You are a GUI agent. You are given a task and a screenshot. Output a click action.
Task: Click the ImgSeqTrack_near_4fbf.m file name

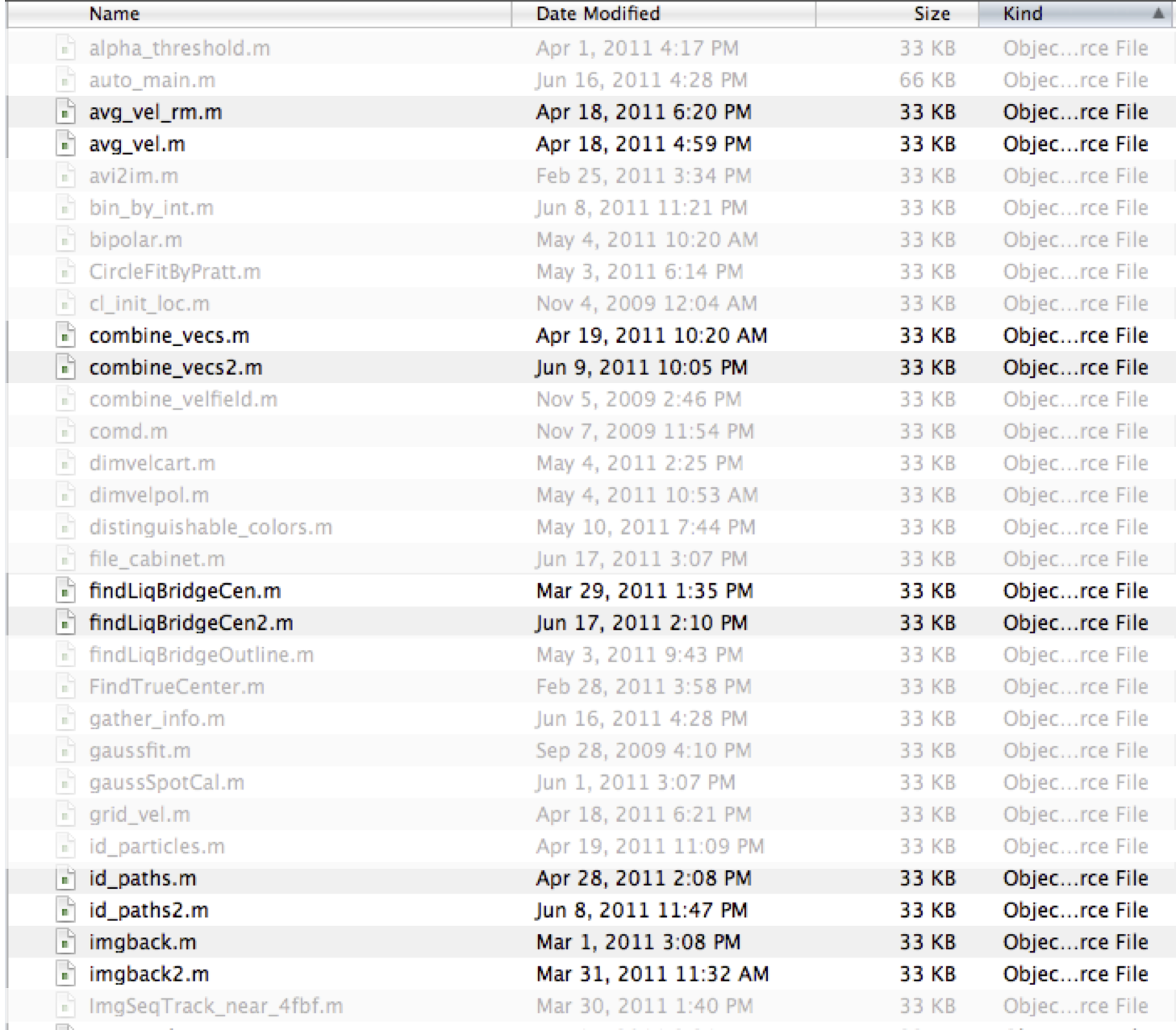pos(216,1007)
